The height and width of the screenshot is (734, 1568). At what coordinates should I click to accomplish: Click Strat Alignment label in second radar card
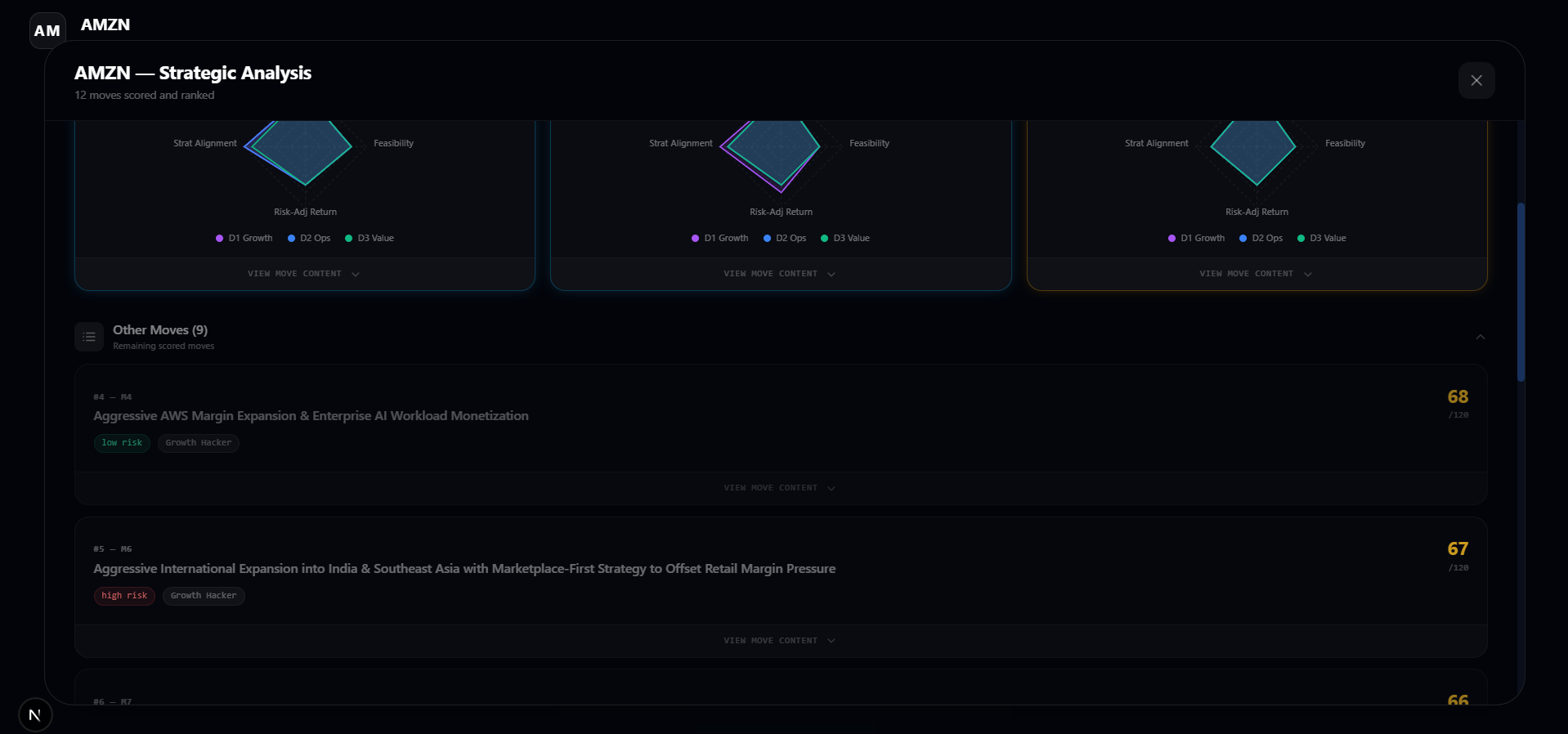[681, 143]
